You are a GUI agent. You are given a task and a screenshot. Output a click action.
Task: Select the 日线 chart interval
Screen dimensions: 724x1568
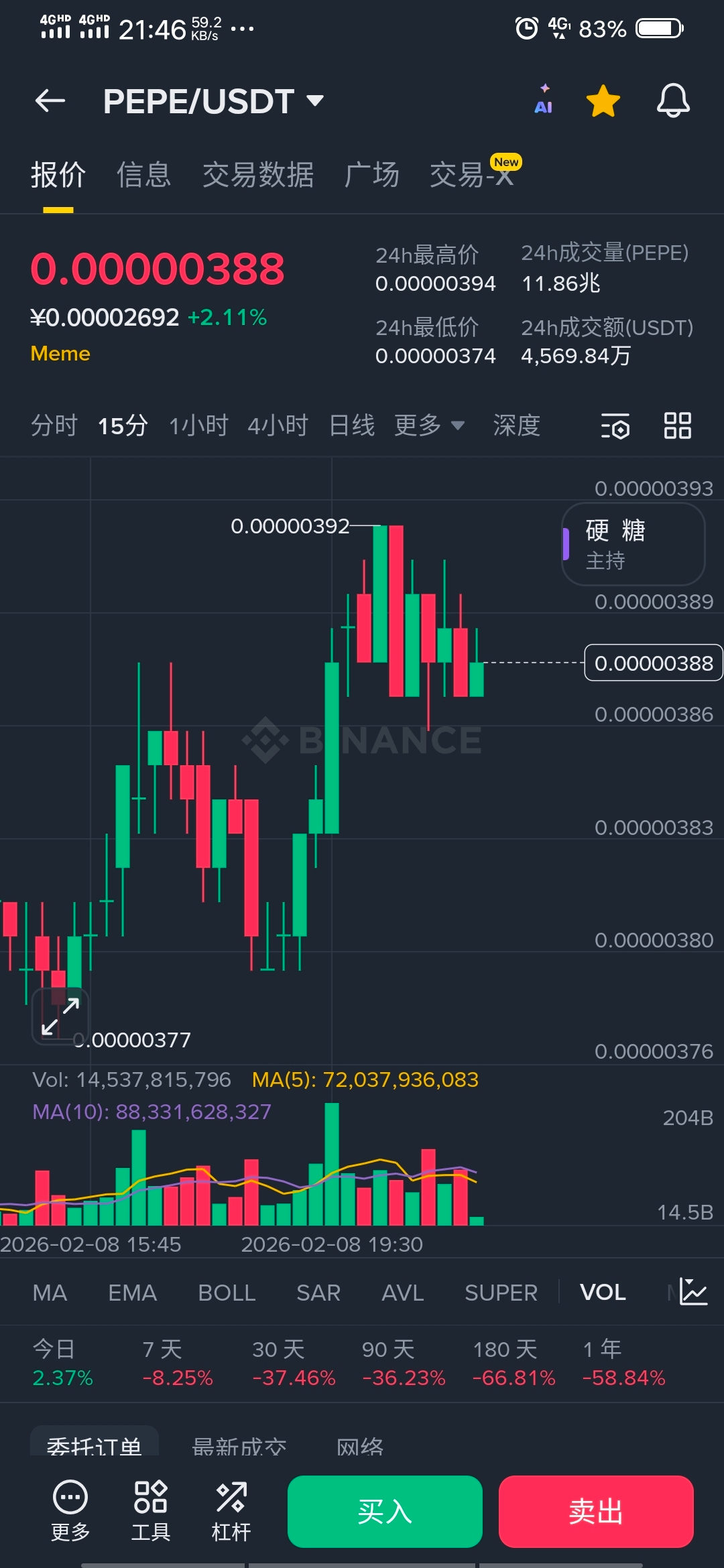point(352,426)
